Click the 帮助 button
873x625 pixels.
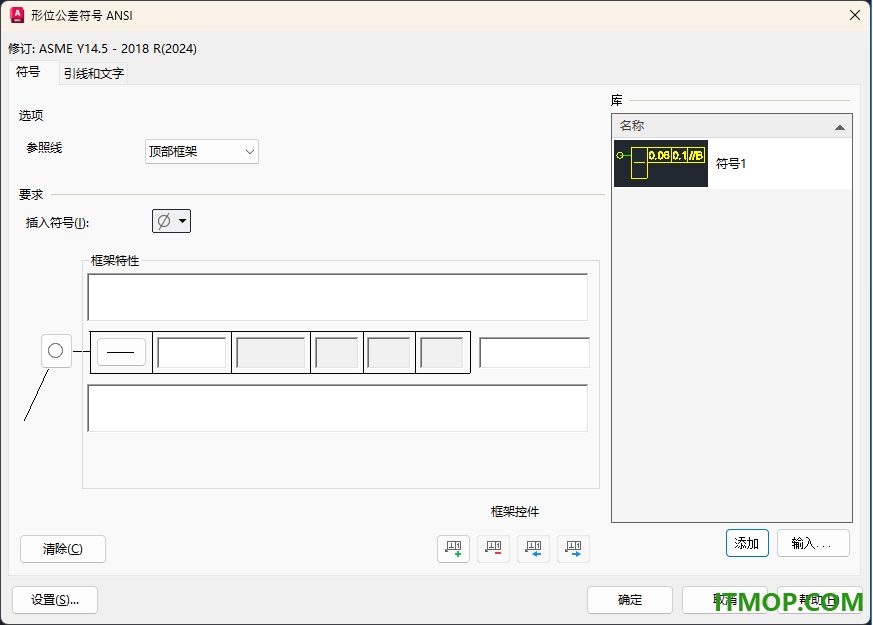pyautogui.click(x=820, y=599)
